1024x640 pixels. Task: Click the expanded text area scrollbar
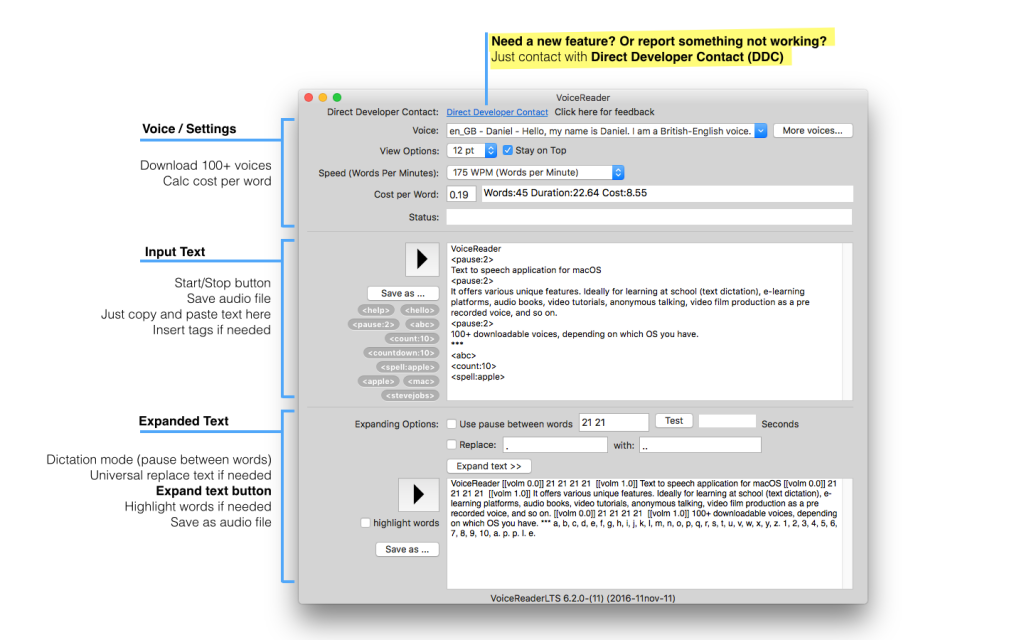[x=848, y=534]
